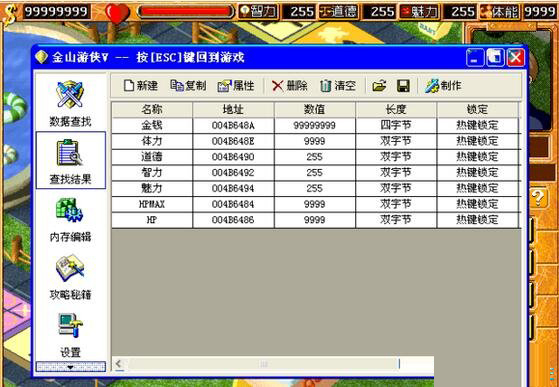Click 双字节 length in the 体力 row
559x387 pixels.
[x=396, y=141]
